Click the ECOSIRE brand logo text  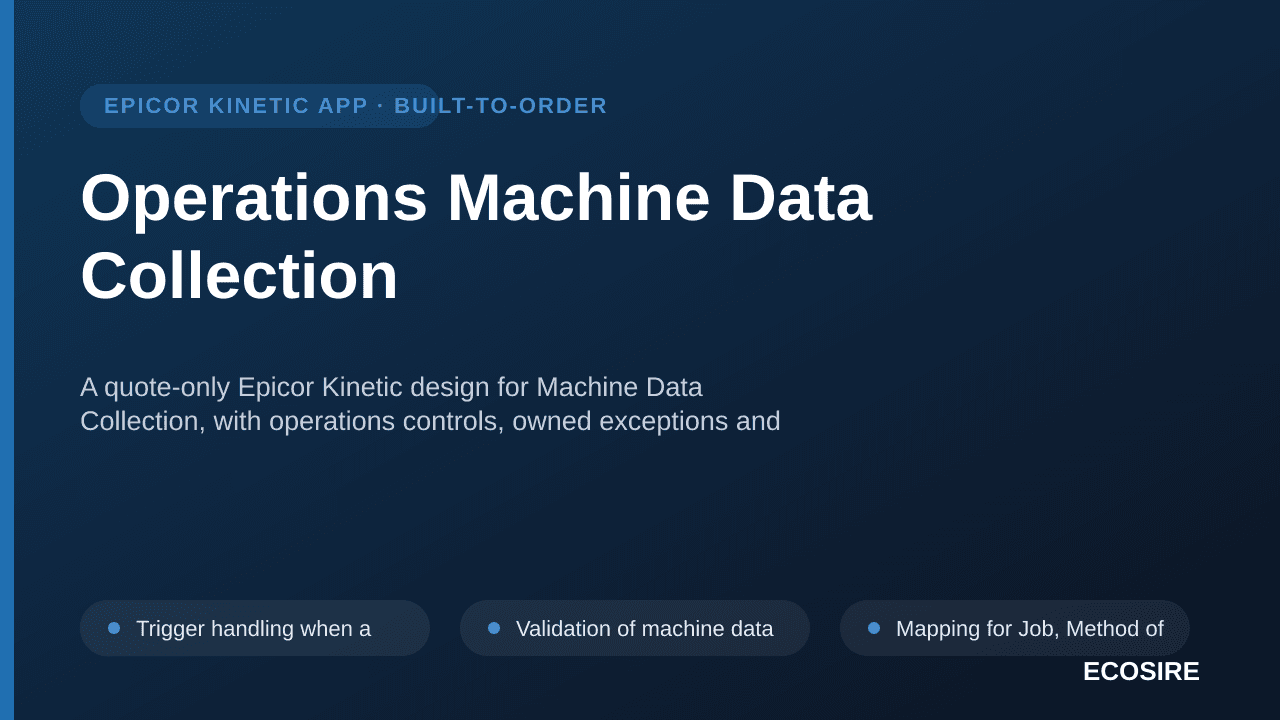click(1141, 672)
